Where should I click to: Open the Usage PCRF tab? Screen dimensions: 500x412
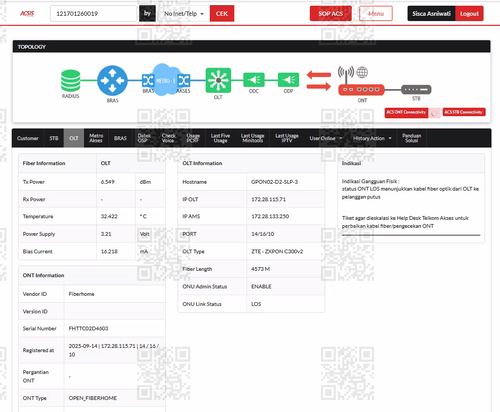(x=193, y=138)
